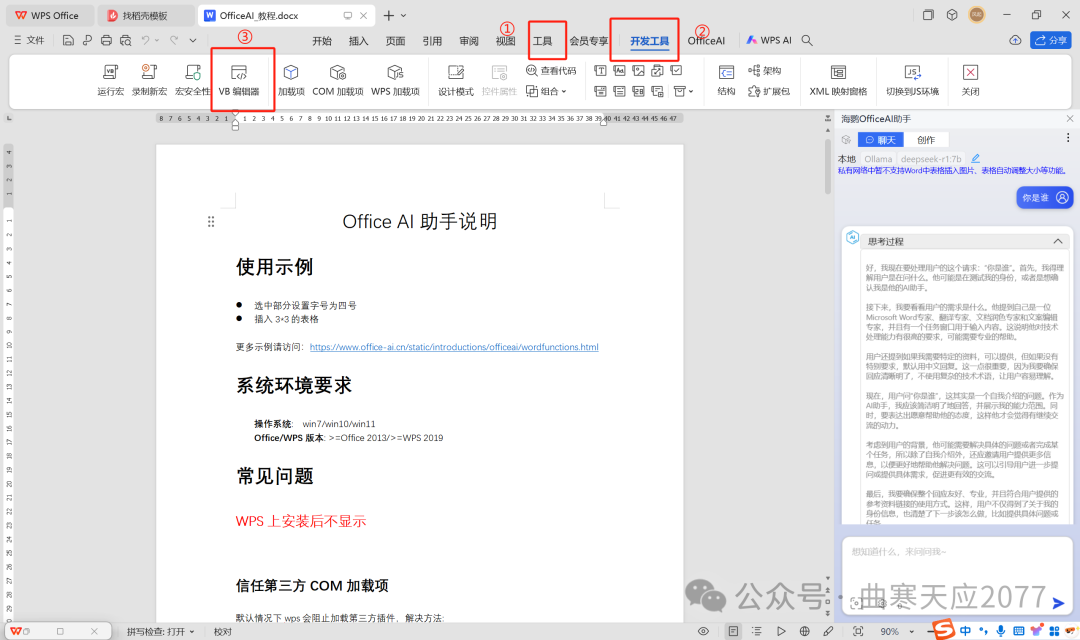The height and width of the screenshot is (640, 1080).
Task: Click the send arrow in chat
Action: click(1059, 603)
